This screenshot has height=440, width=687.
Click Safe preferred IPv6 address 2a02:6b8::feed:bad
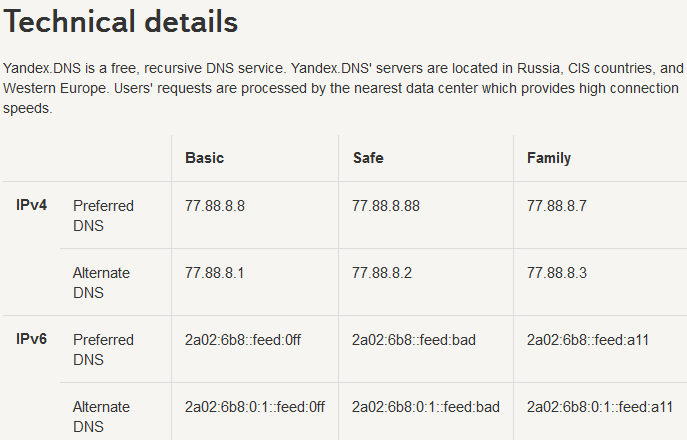[x=414, y=340]
